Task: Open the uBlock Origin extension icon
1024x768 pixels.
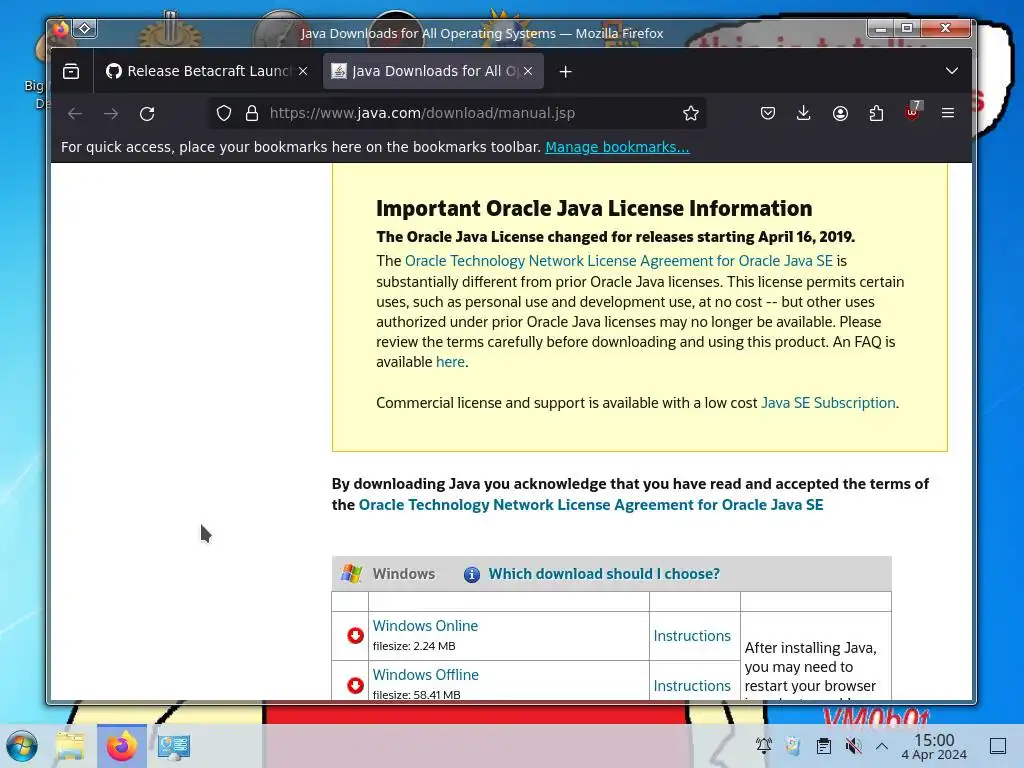Action: (x=912, y=112)
